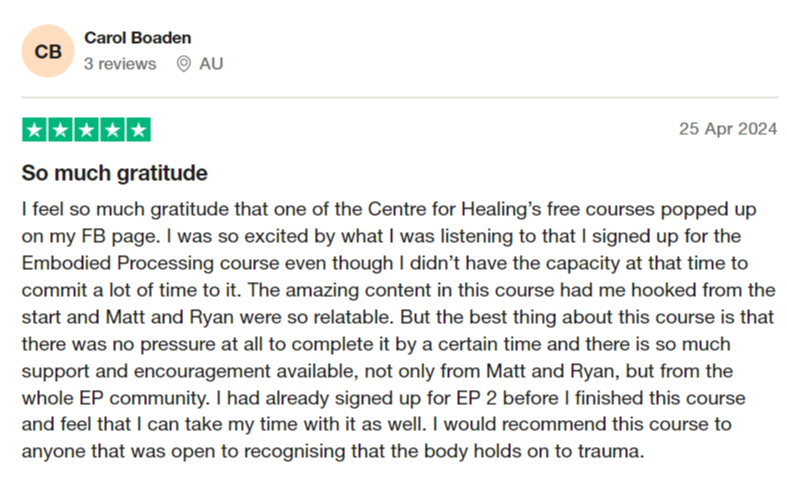Click the fifth green rating star
The height and width of the screenshot is (481, 787).
(x=139, y=130)
